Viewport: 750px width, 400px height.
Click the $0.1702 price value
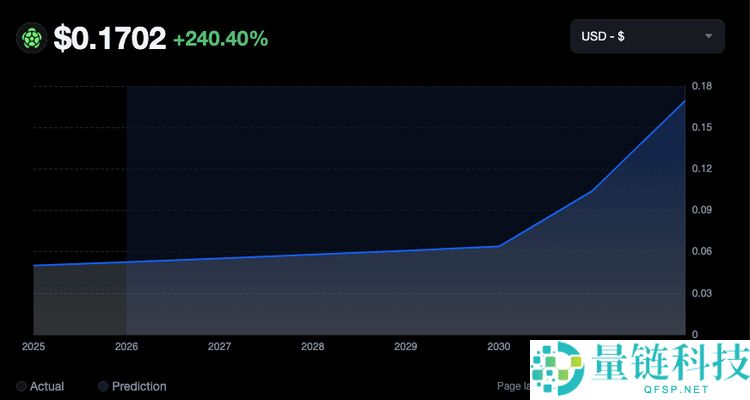[x=110, y=39]
